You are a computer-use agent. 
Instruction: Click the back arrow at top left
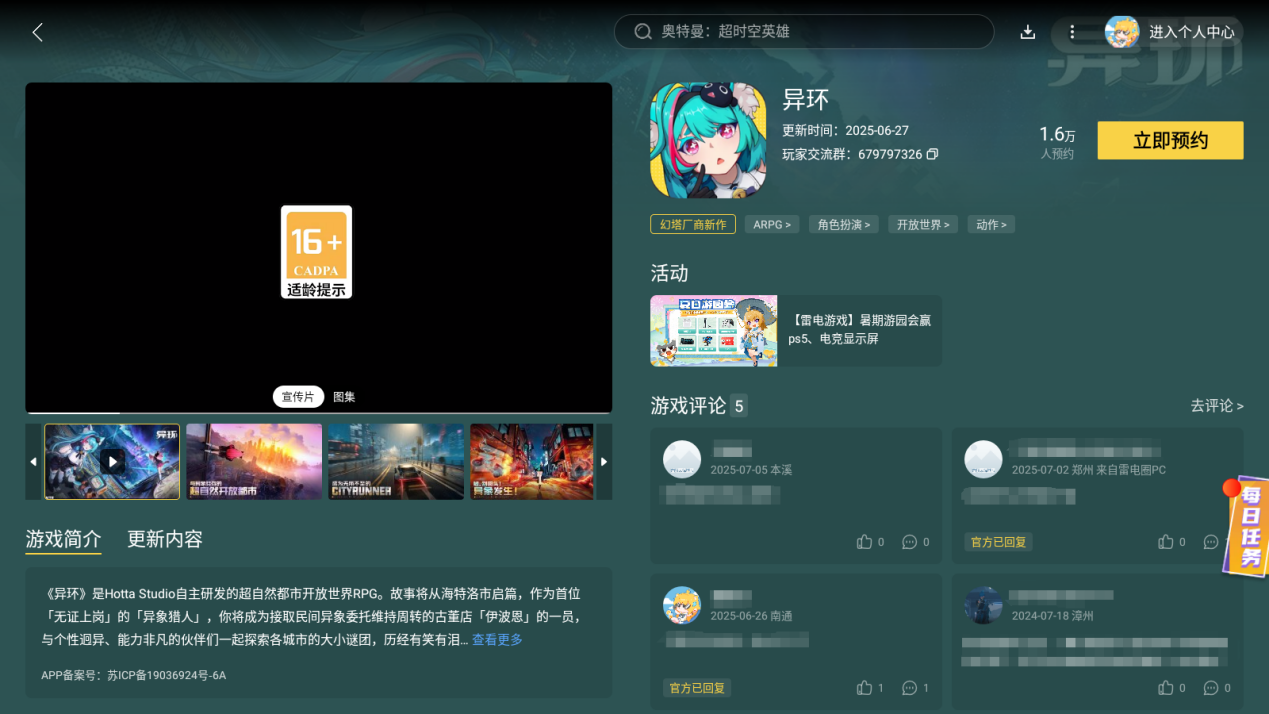coord(37,31)
